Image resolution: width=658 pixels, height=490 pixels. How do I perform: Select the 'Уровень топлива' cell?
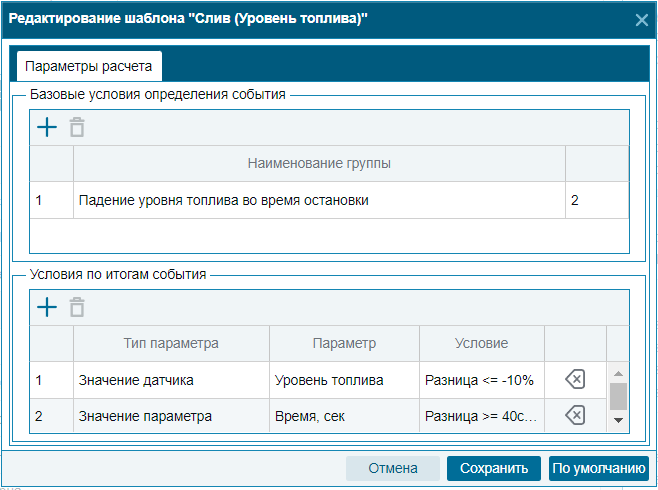click(x=344, y=380)
